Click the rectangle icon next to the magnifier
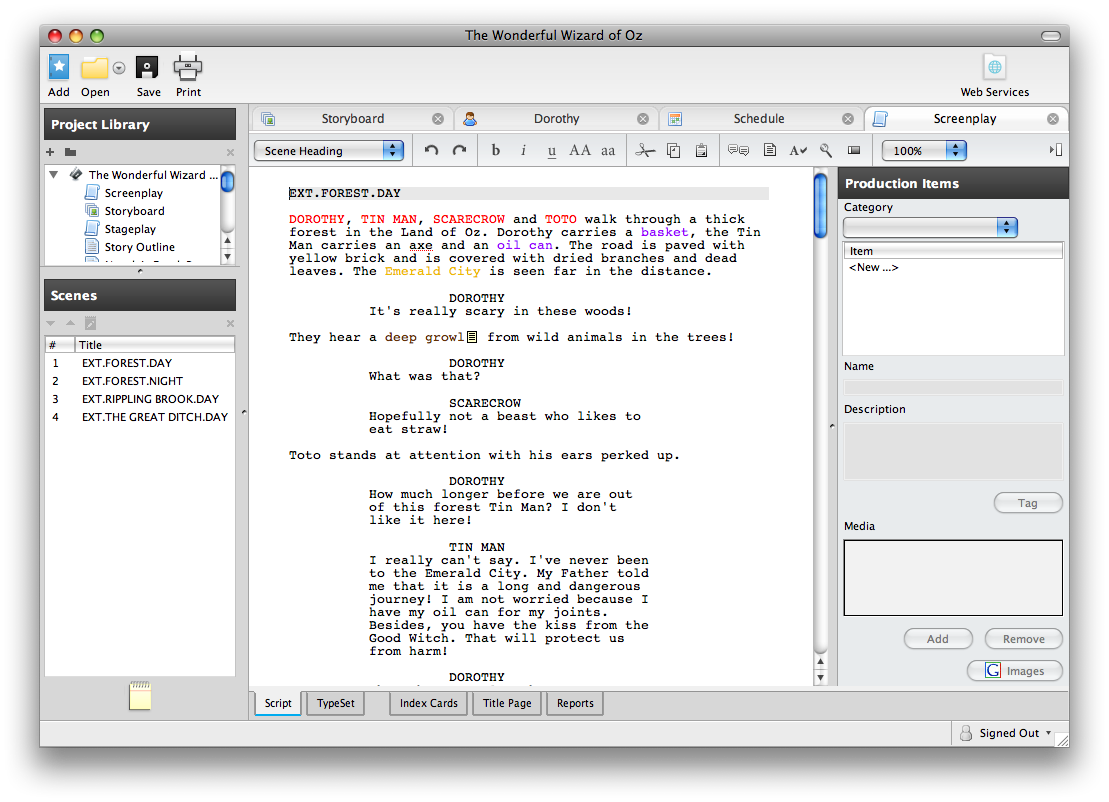 pyautogui.click(x=854, y=150)
